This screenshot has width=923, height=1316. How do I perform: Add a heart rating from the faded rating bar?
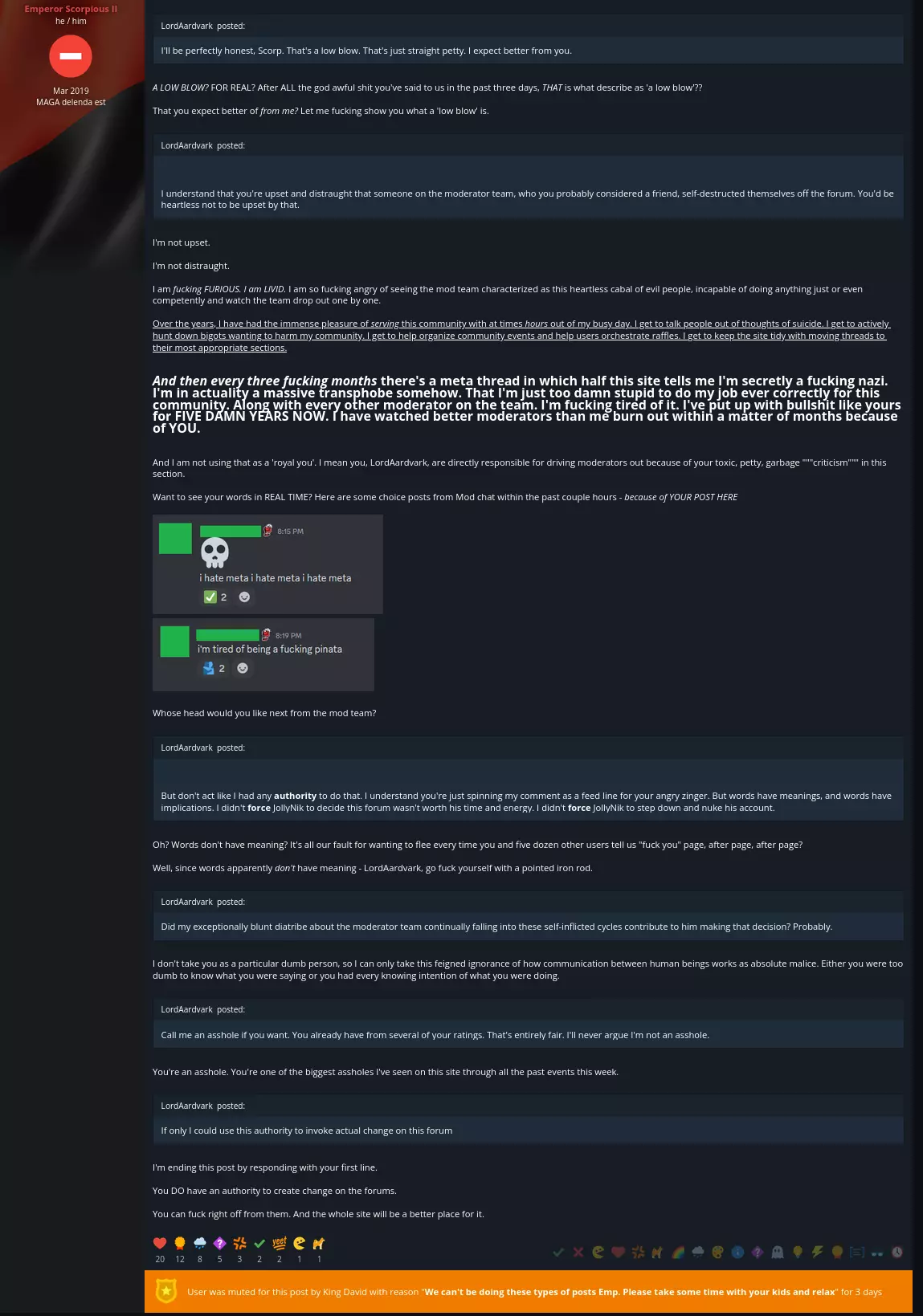[x=618, y=1252]
